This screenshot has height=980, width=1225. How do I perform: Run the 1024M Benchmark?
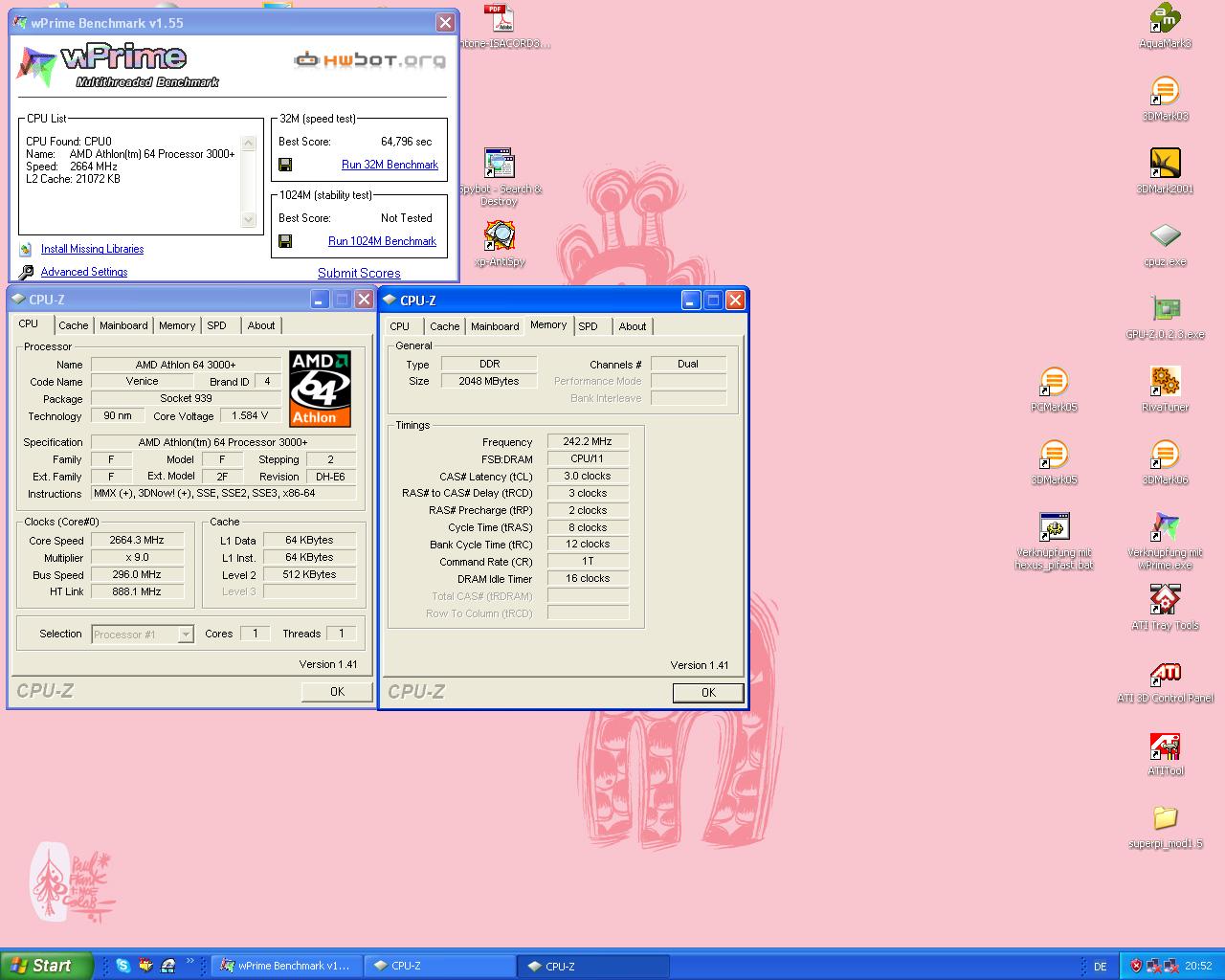tap(383, 241)
